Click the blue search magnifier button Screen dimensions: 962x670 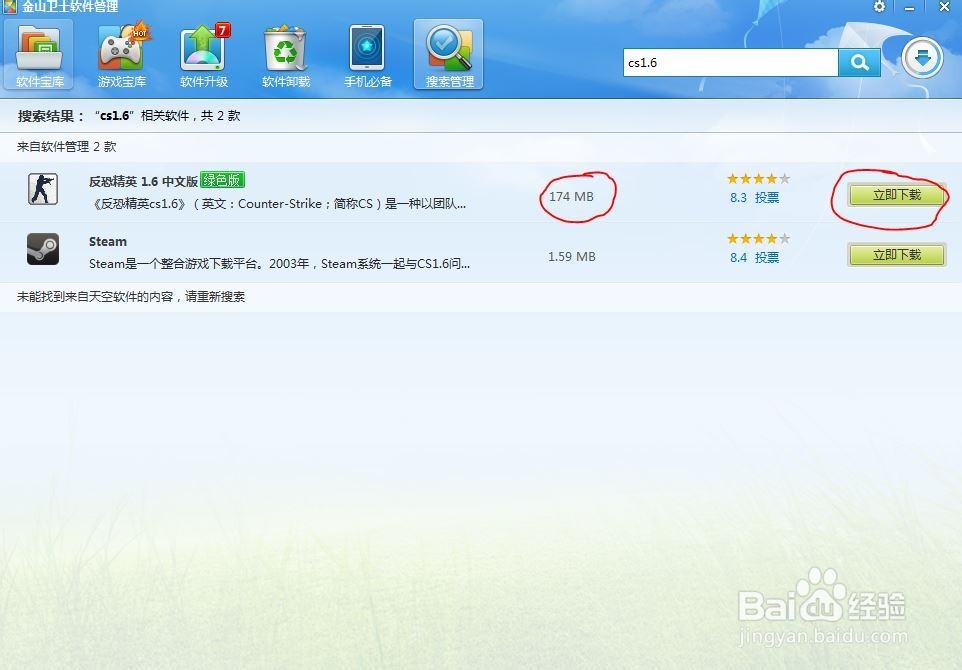click(x=859, y=62)
